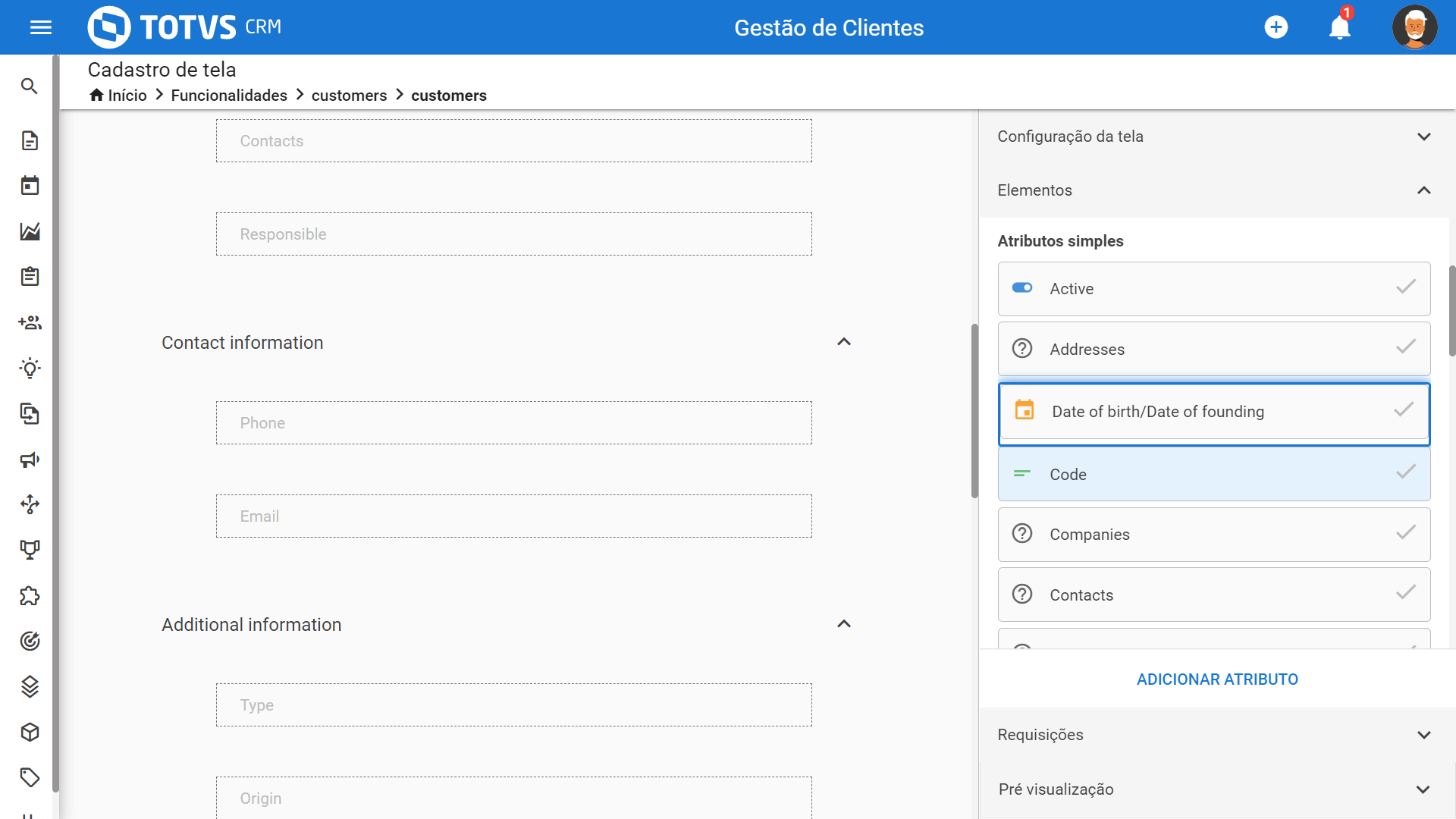This screenshot has height=819, width=1456.
Task: Open the calendar icon in sidebar
Action: pyautogui.click(x=30, y=186)
